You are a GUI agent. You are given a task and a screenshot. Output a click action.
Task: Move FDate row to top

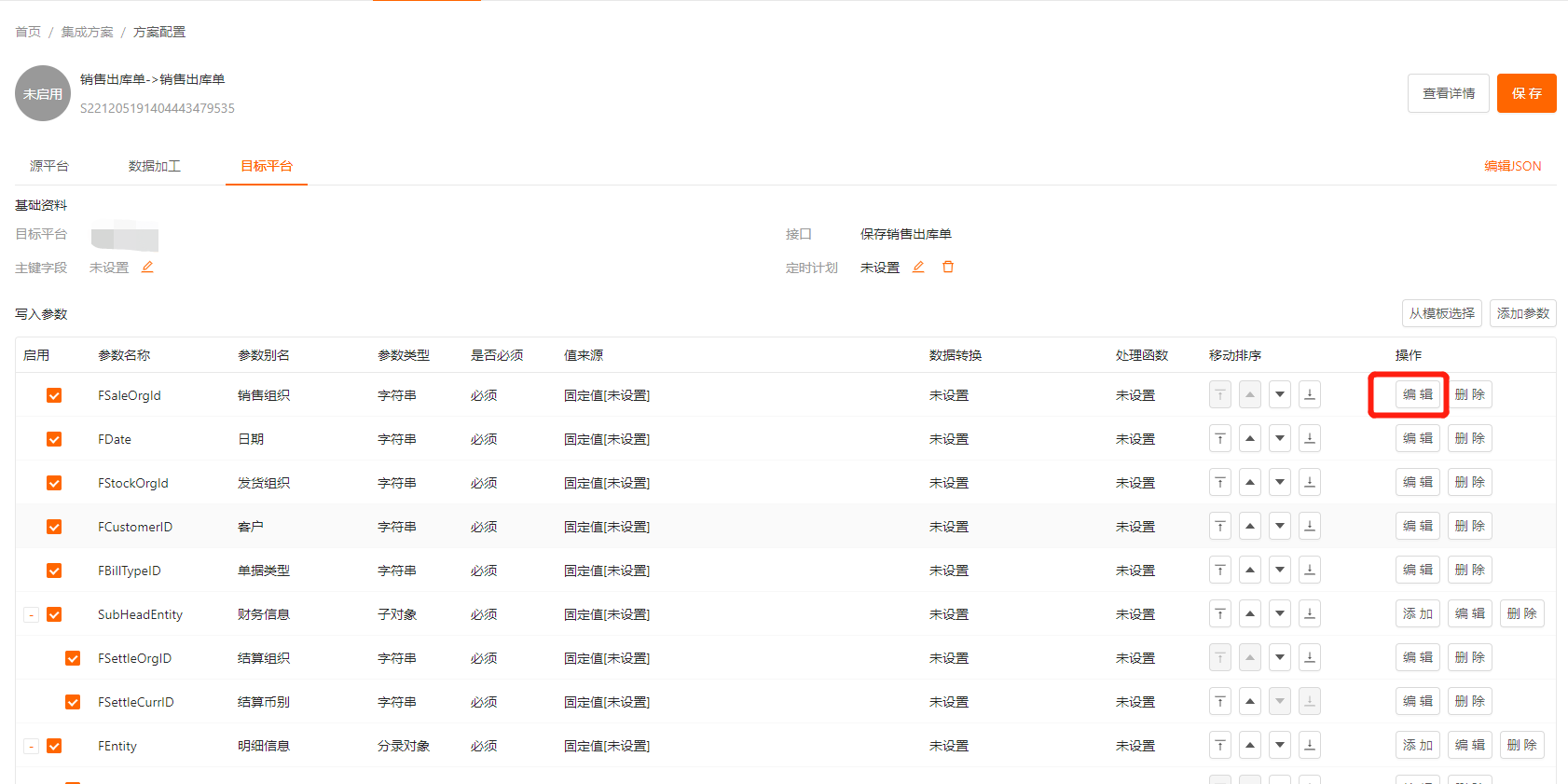[x=1220, y=439]
